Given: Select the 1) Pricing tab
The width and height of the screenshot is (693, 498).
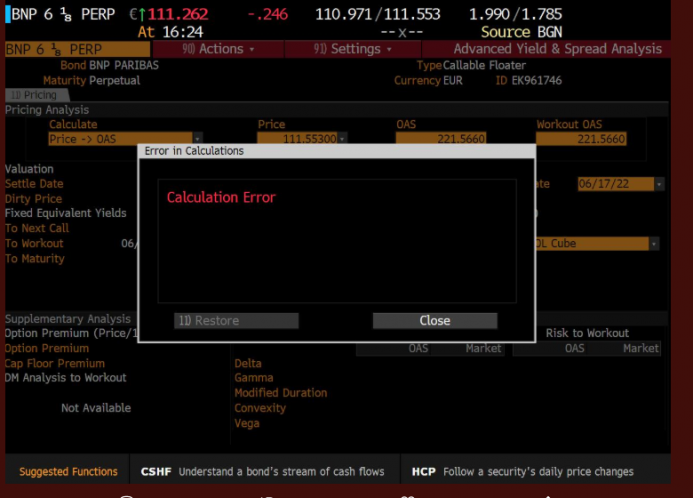Looking at the screenshot, I should pos(37,95).
